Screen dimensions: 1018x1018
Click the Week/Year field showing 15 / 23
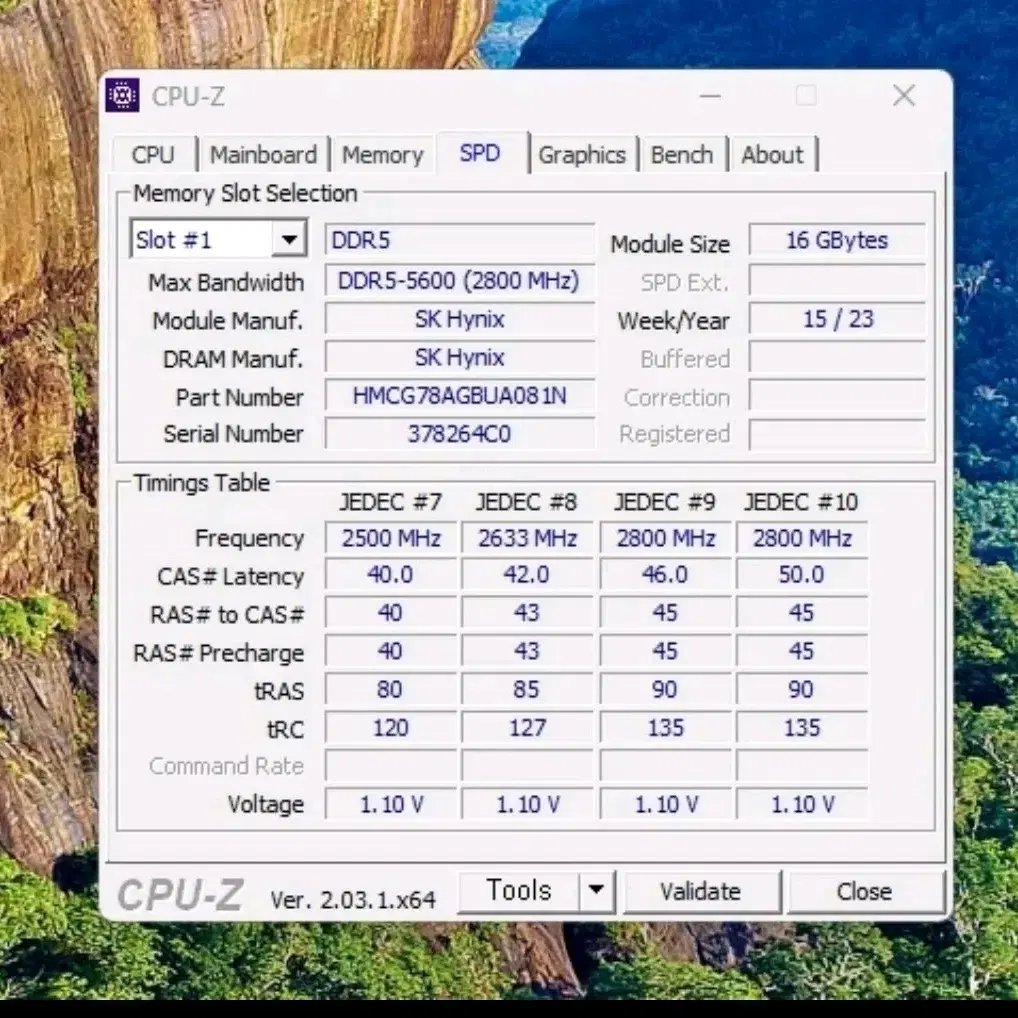[x=837, y=319]
